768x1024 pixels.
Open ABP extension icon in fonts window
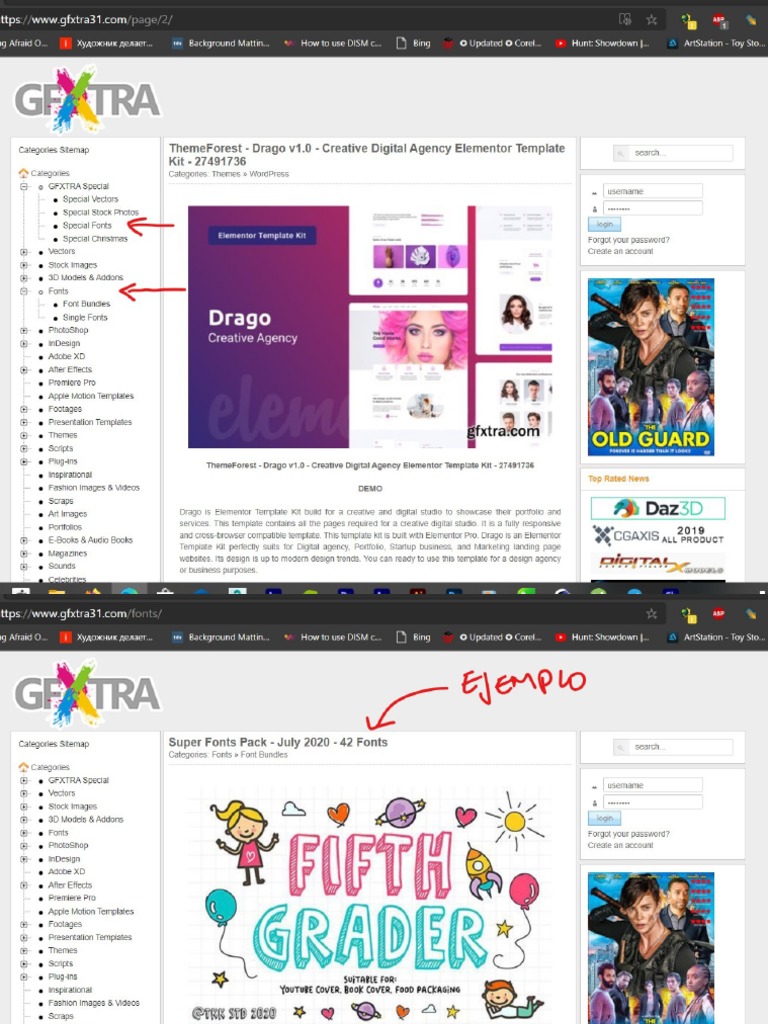pyautogui.click(x=718, y=613)
